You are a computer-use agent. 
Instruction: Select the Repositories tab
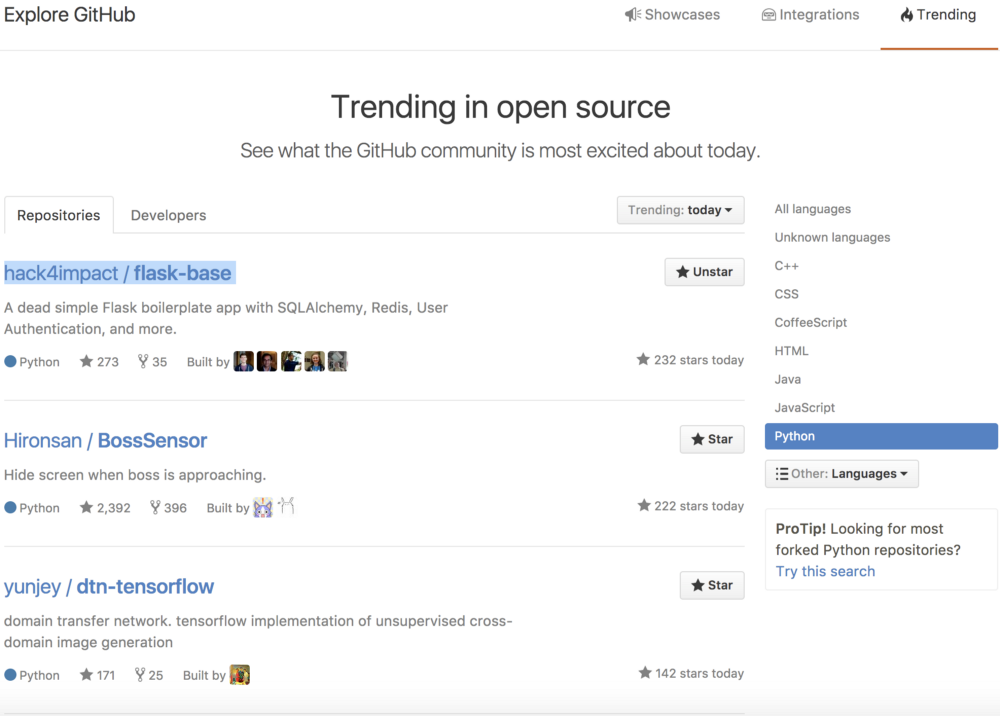[x=58, y=214]
